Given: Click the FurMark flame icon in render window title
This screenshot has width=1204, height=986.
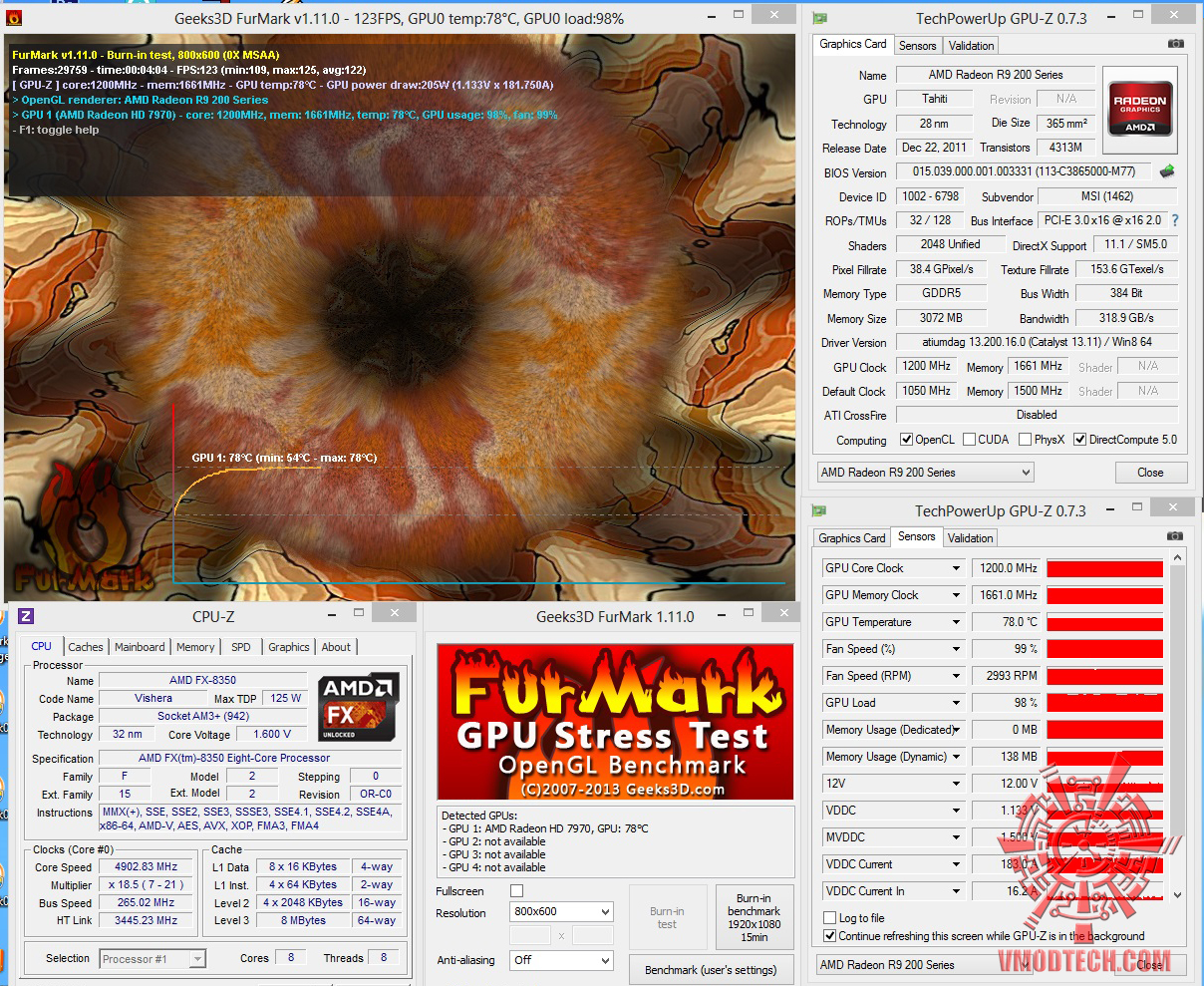Looking at the screenshot, I should pos(14,18).
